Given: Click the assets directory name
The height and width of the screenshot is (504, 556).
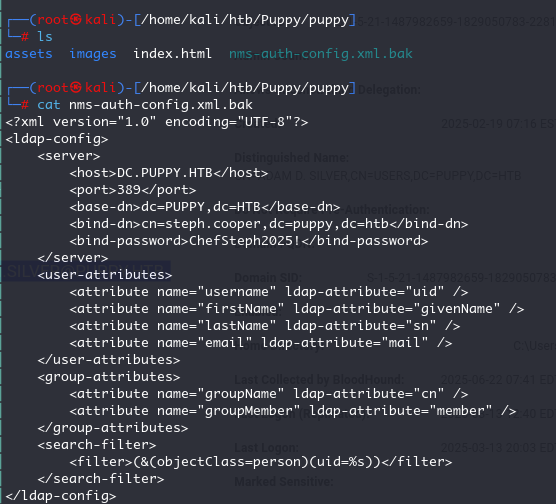Looking at the screenshot, I should [29, 54].
